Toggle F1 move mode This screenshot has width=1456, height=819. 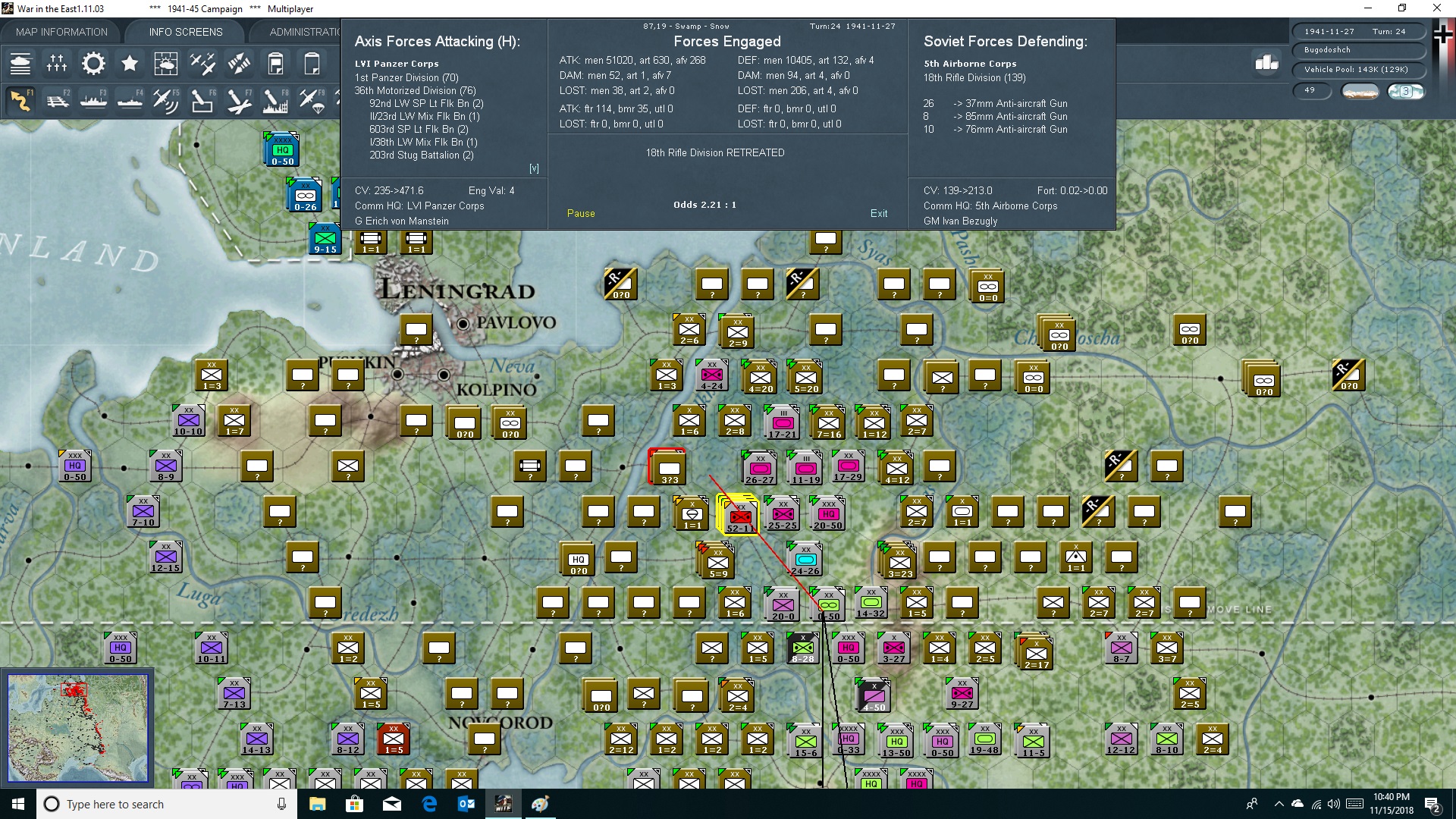(20, 100)
